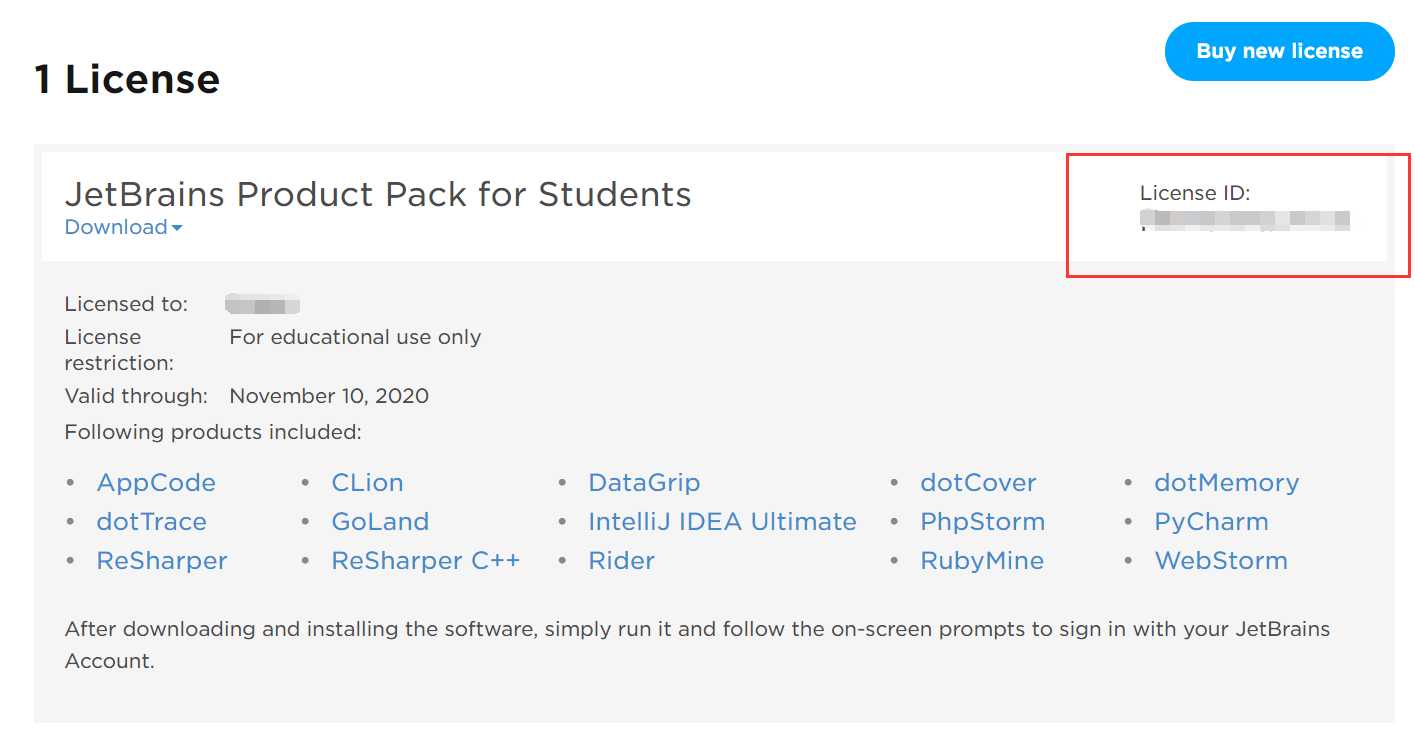The width and height of the screenshot is (1415, 735).
Task: Open the PhpStorm product link
Action: click(982, 521)
